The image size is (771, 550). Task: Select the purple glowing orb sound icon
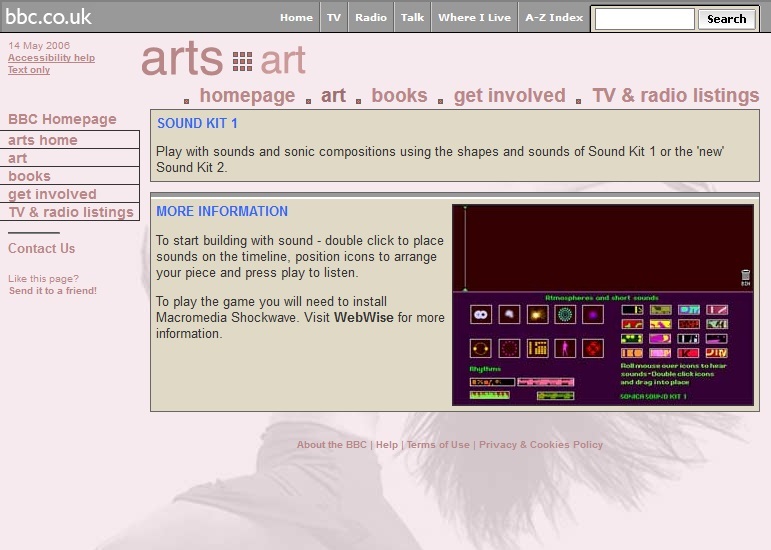point(593,314)
